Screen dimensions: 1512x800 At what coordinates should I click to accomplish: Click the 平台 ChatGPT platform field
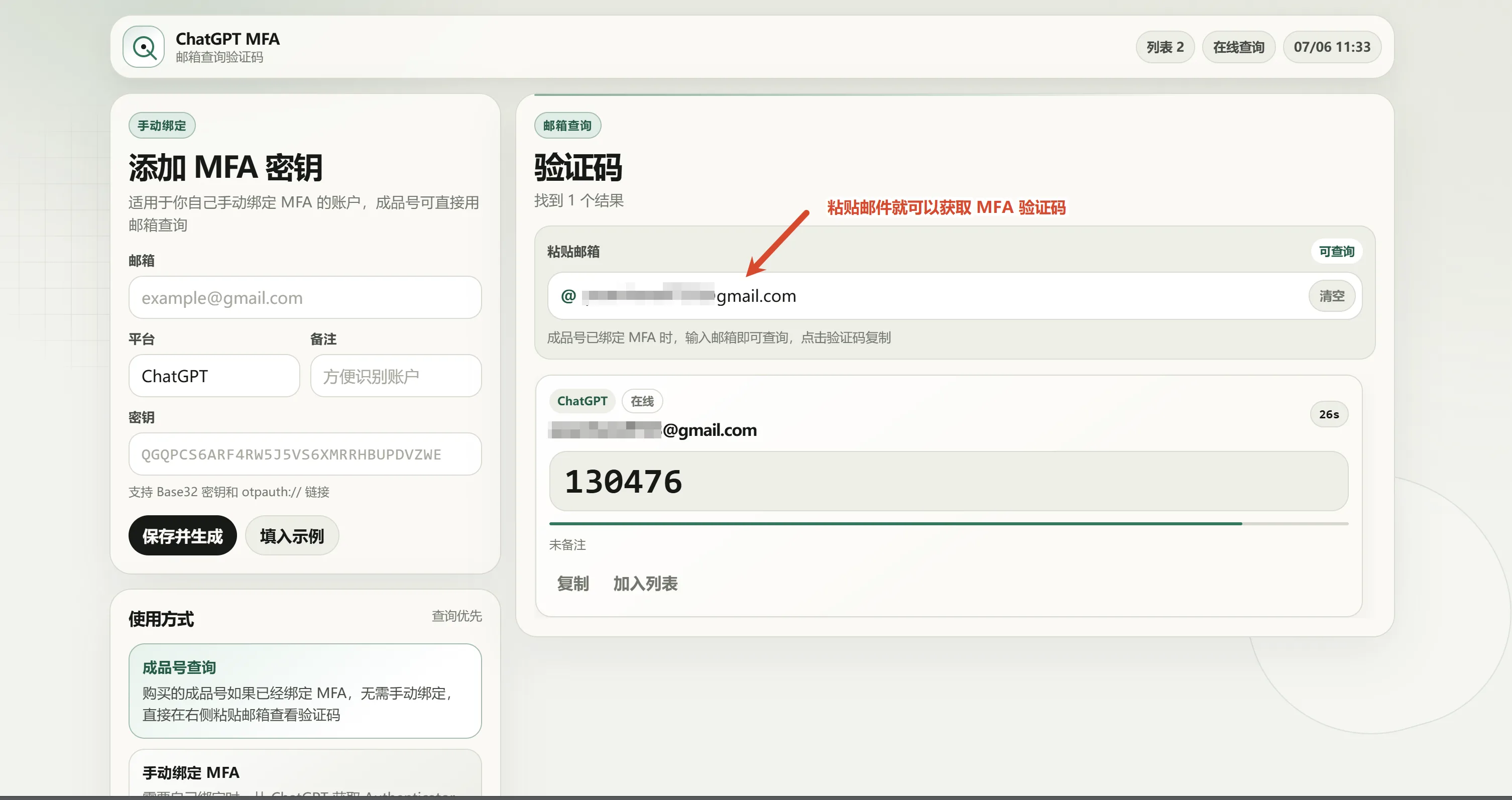tap(214, 376)
